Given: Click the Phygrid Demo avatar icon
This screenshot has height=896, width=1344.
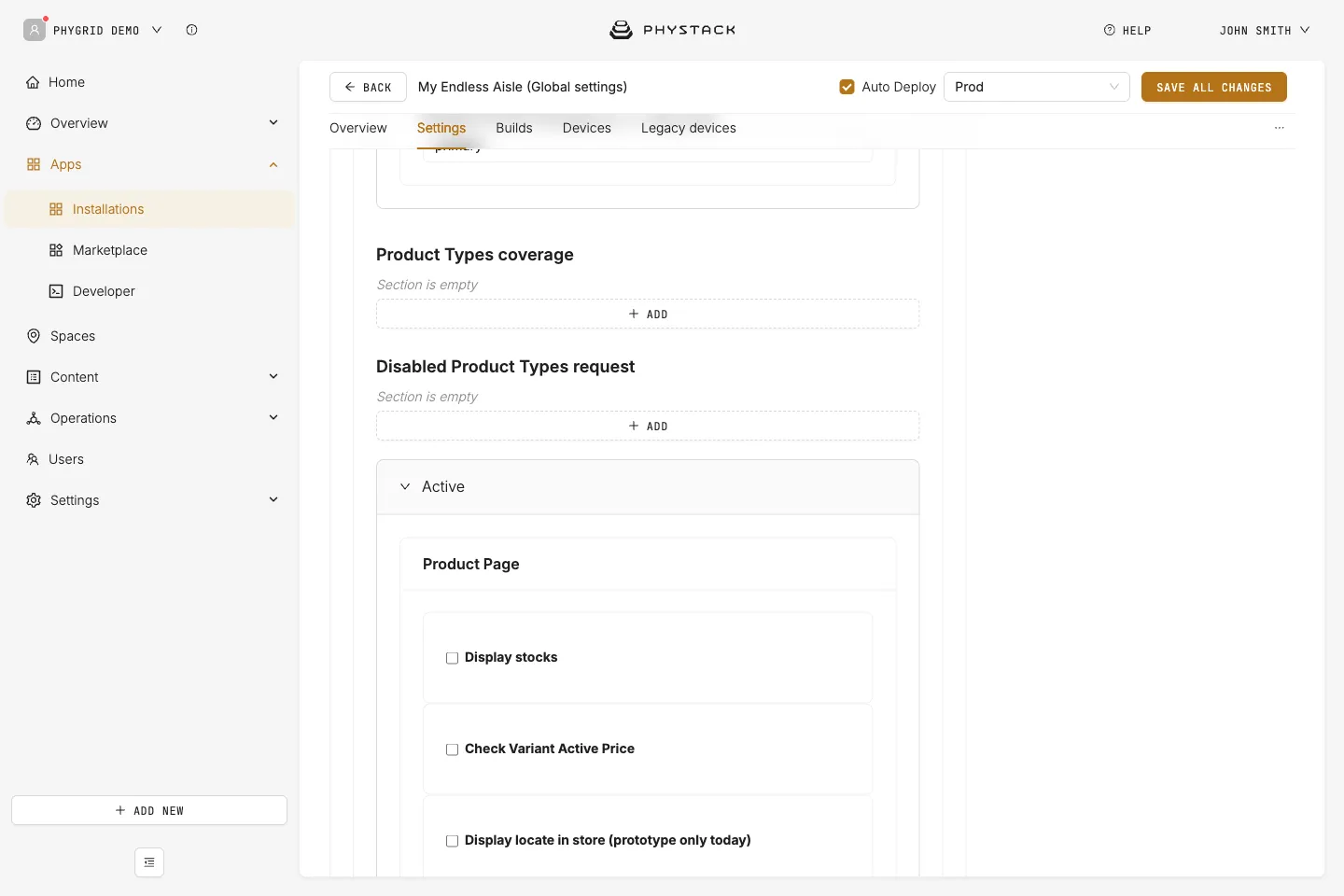Looking at the screenshot, I should (35, 30).
